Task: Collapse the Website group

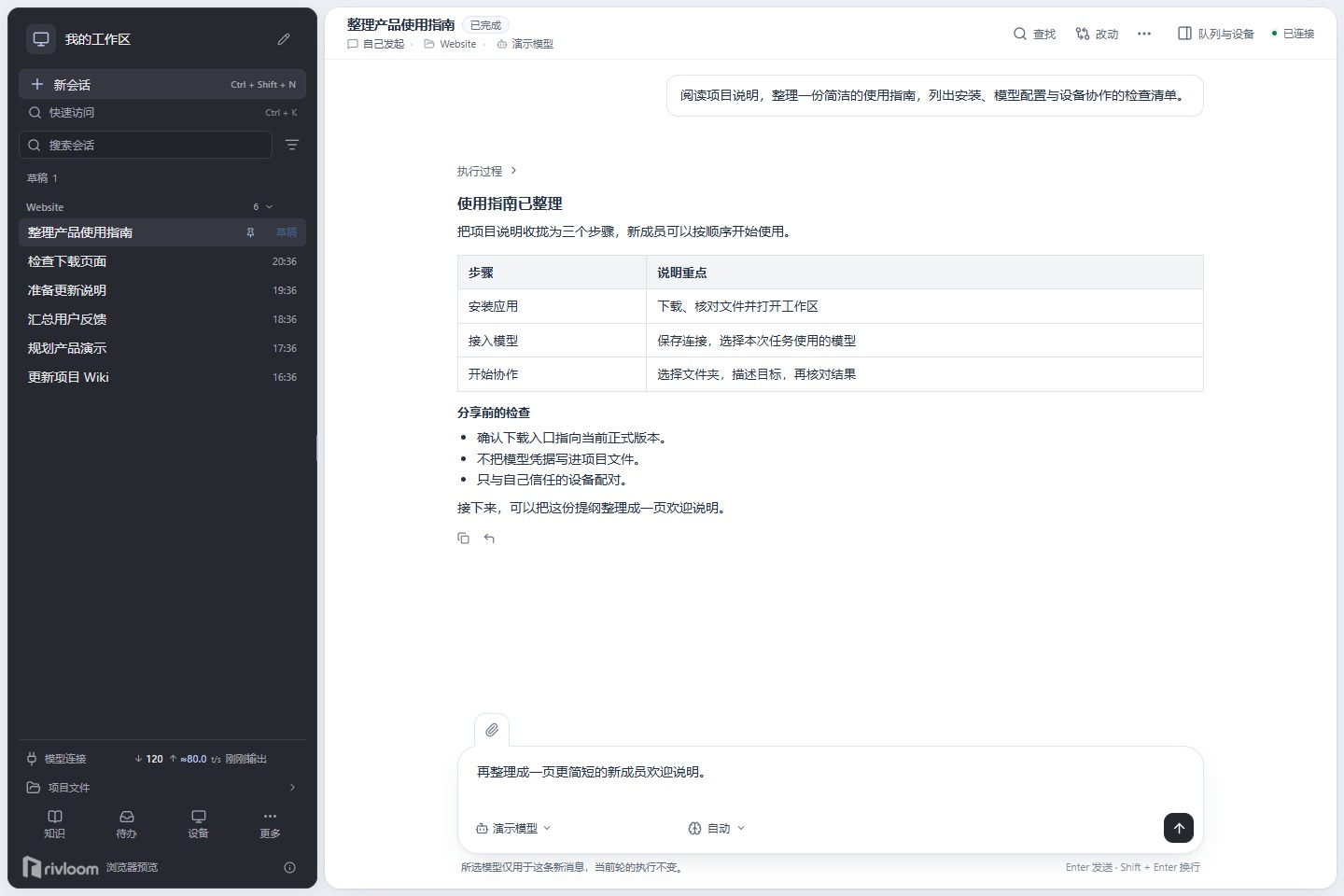Action: click(270, 207)
